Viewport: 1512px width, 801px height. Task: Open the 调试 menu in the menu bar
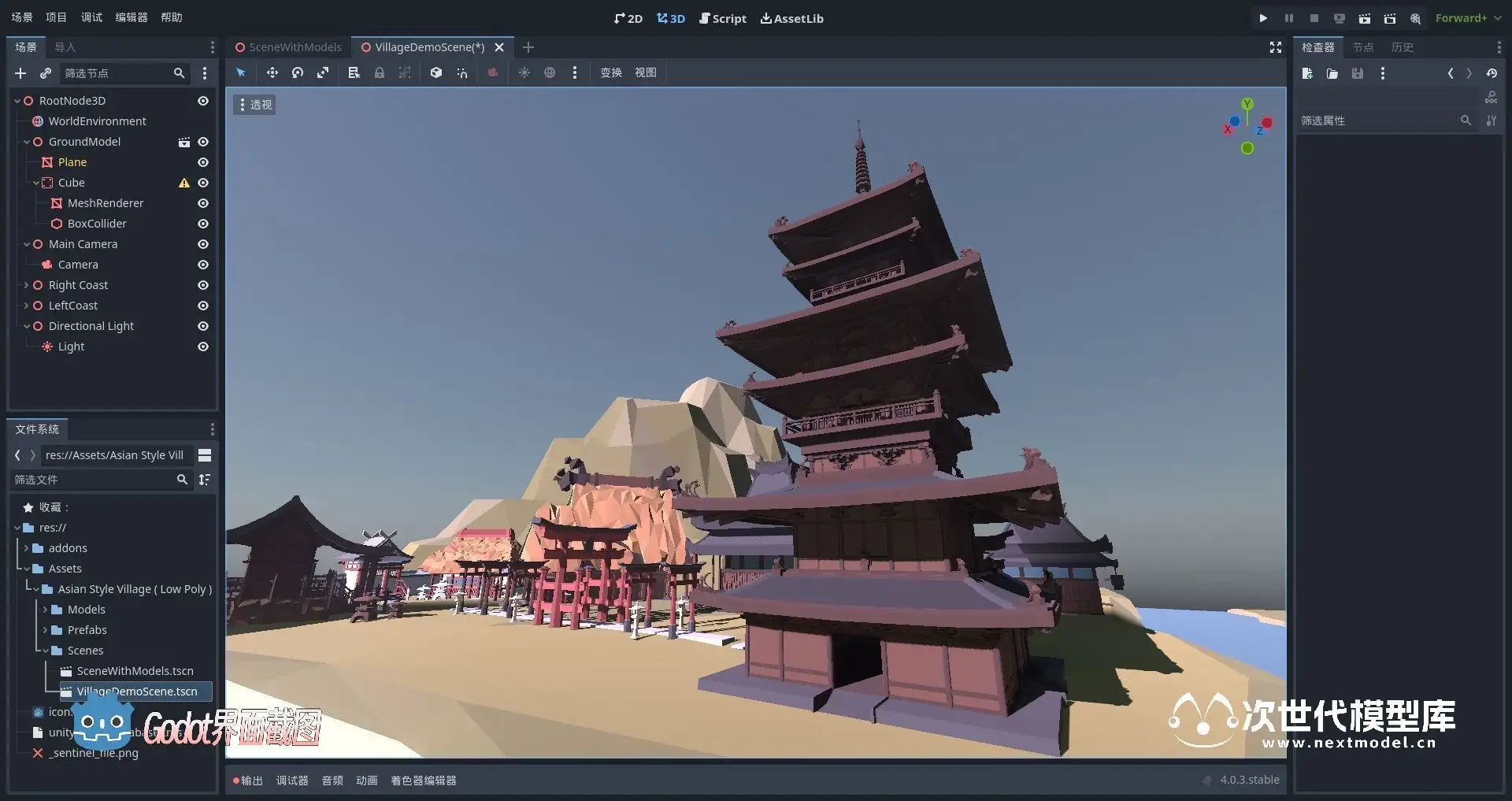91,17
